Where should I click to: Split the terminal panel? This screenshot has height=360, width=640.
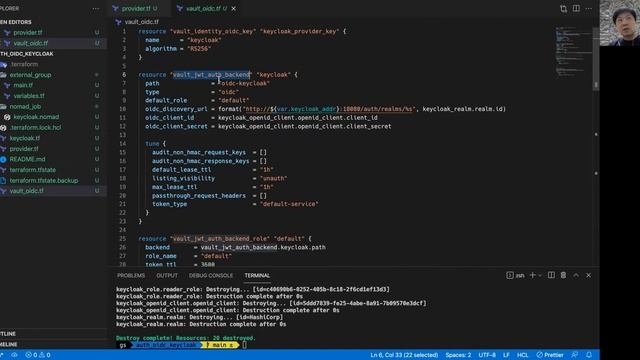coord(551,275)
